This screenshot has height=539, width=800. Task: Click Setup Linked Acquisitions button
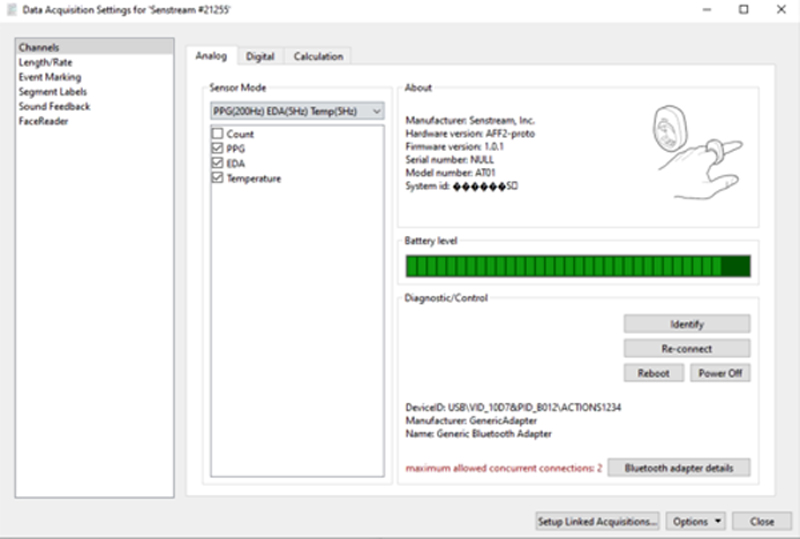[x=598, y=521]
